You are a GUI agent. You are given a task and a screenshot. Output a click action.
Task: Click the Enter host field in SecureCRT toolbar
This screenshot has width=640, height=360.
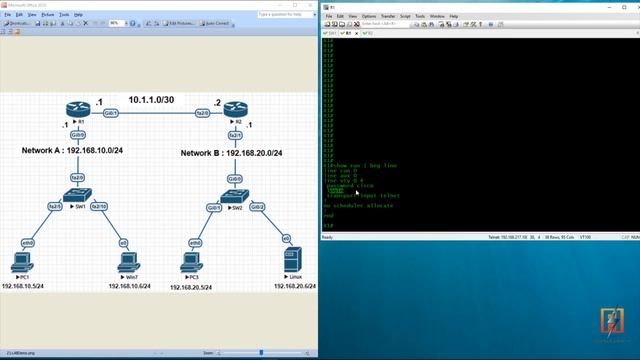385,24
